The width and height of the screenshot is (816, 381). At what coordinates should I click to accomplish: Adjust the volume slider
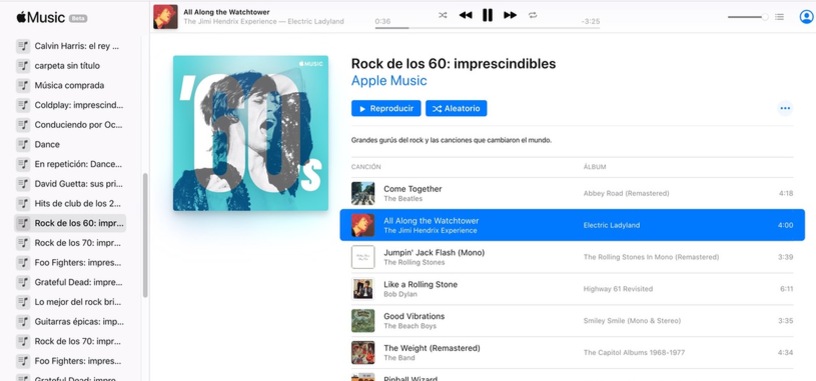(x=748, y=17)
